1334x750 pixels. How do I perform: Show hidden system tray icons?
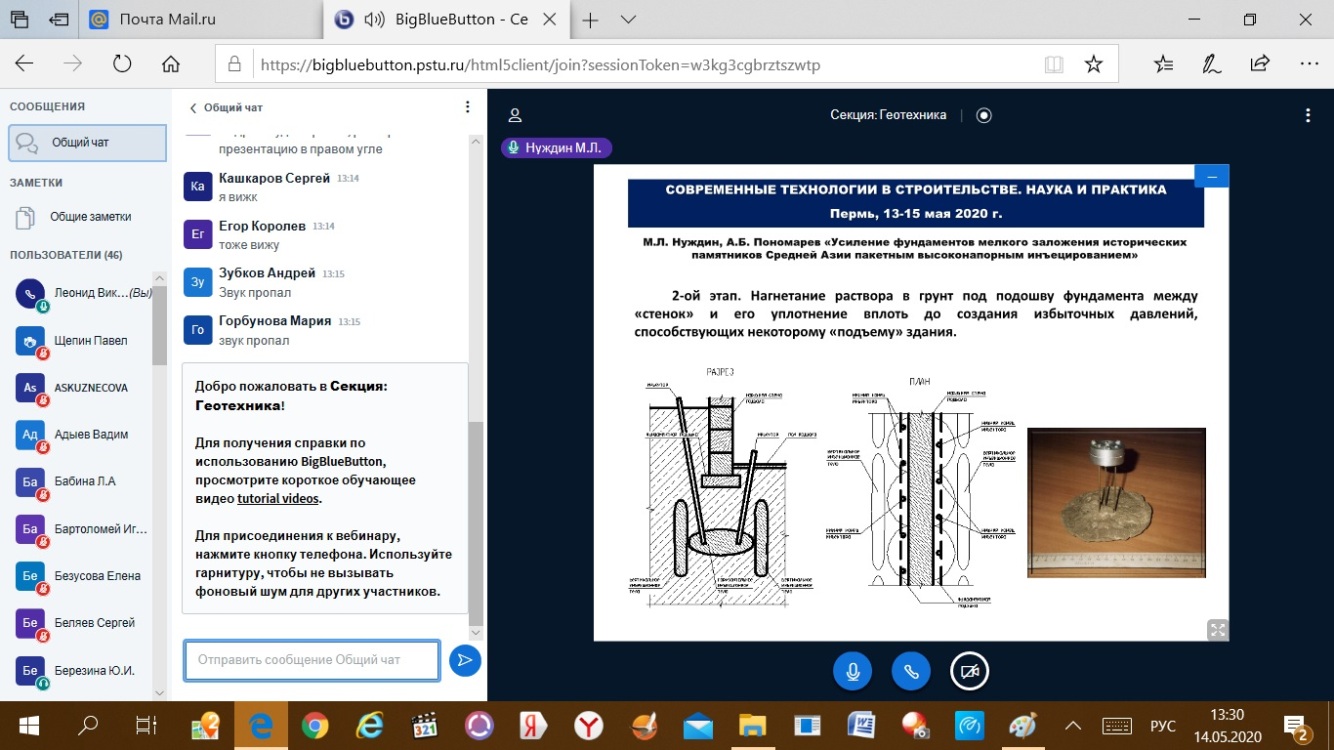(x=1073, y=725)
